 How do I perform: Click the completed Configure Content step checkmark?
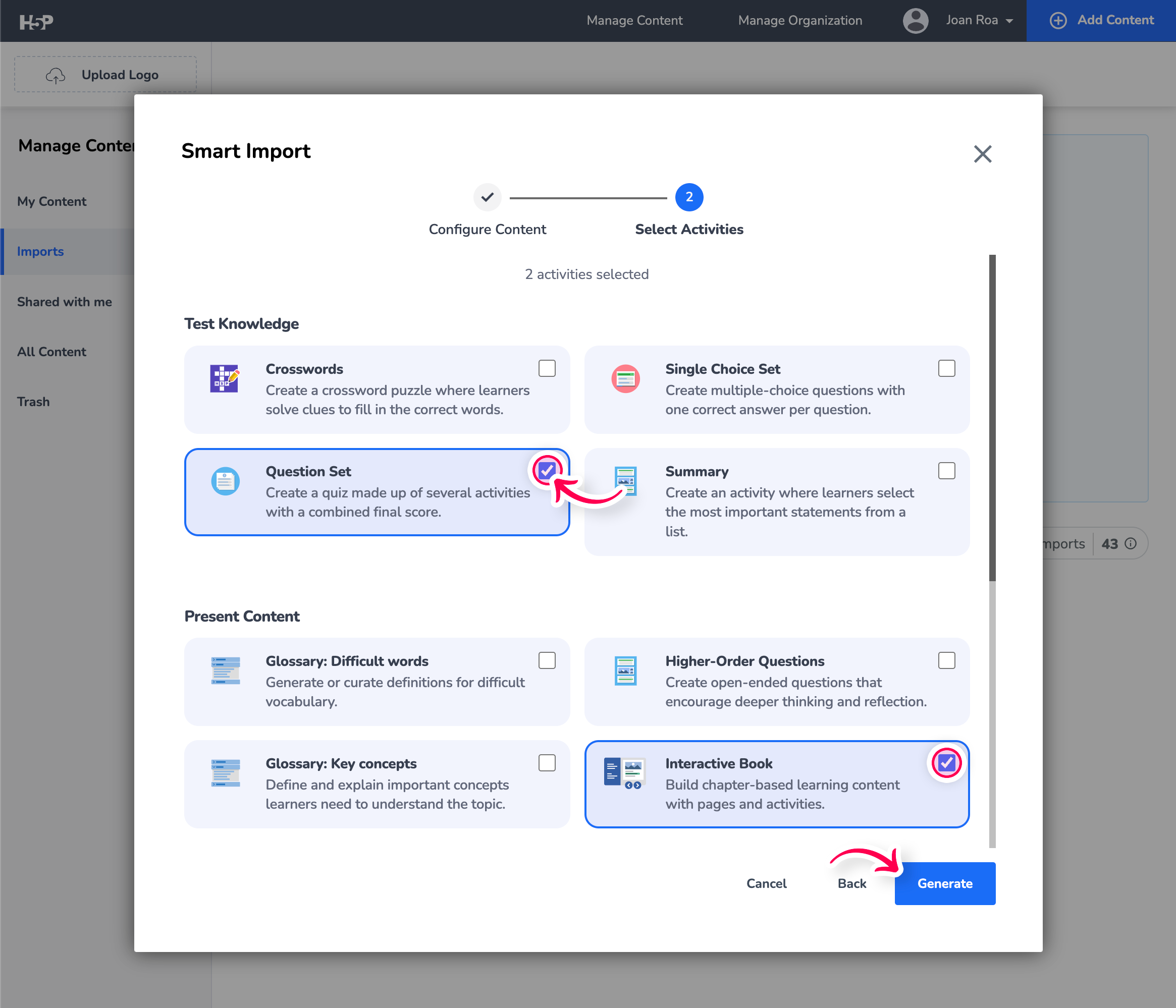pos(488,197)
